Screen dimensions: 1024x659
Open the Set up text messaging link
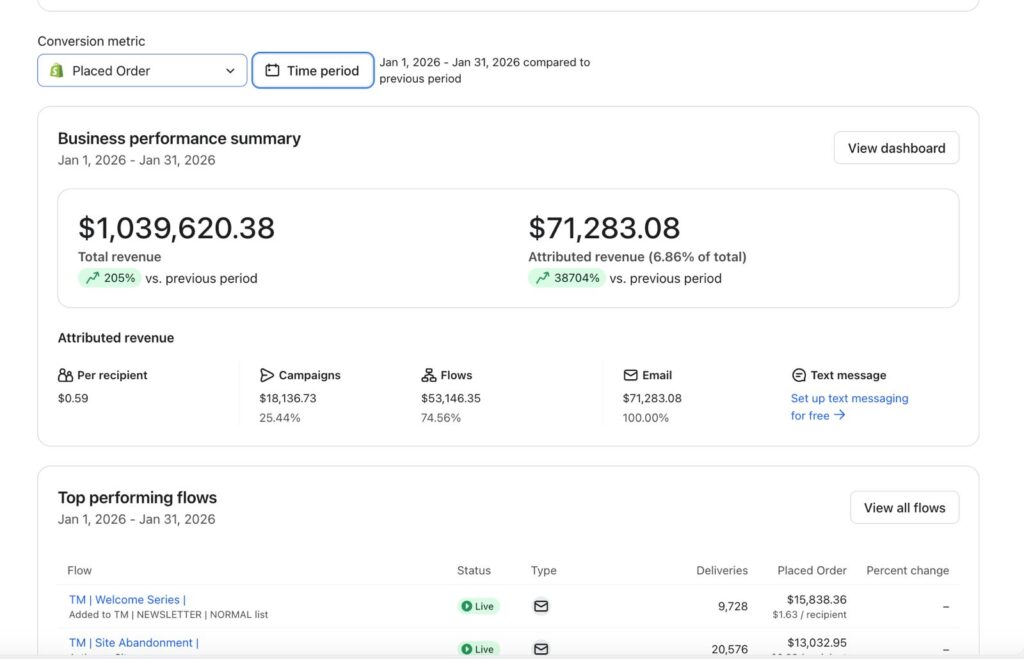849,398
